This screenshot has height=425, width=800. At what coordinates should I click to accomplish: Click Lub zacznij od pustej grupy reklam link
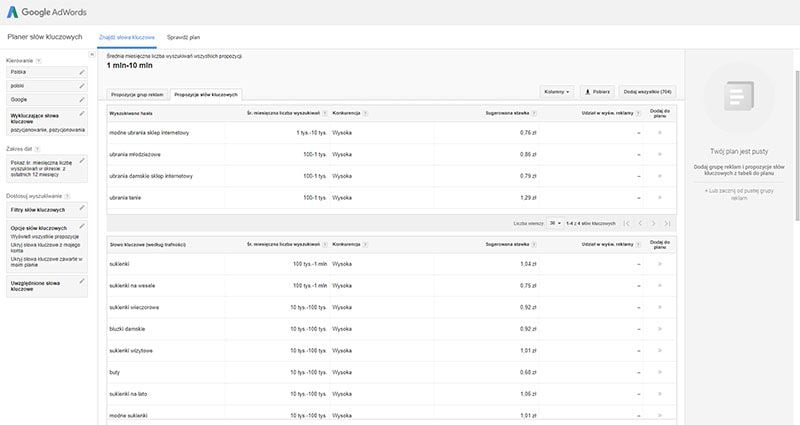pos(739,194)
